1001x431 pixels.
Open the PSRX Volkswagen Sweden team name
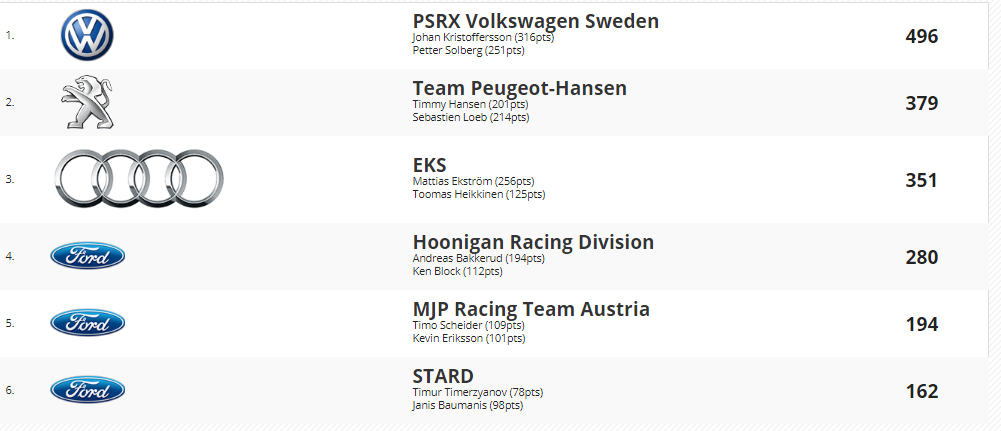point(535,21)
